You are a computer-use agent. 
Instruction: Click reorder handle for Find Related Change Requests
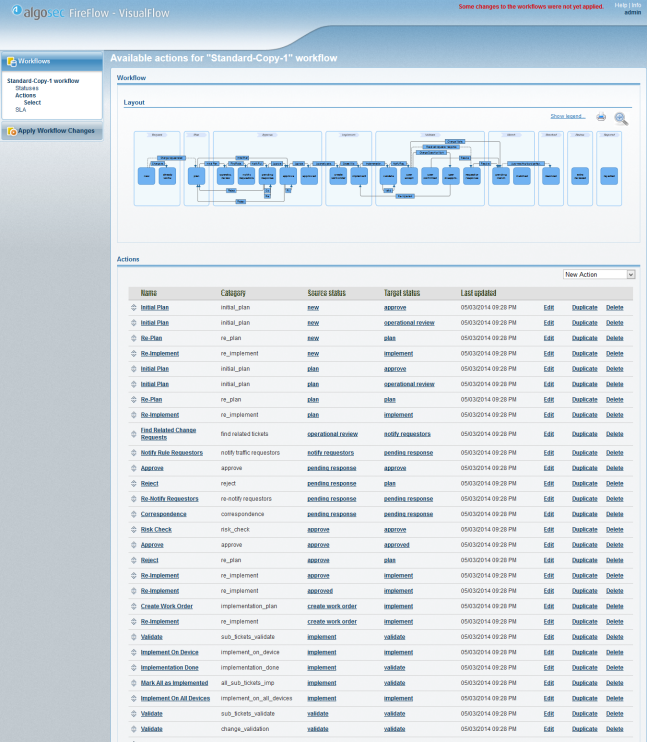click(x=133, y=434)
